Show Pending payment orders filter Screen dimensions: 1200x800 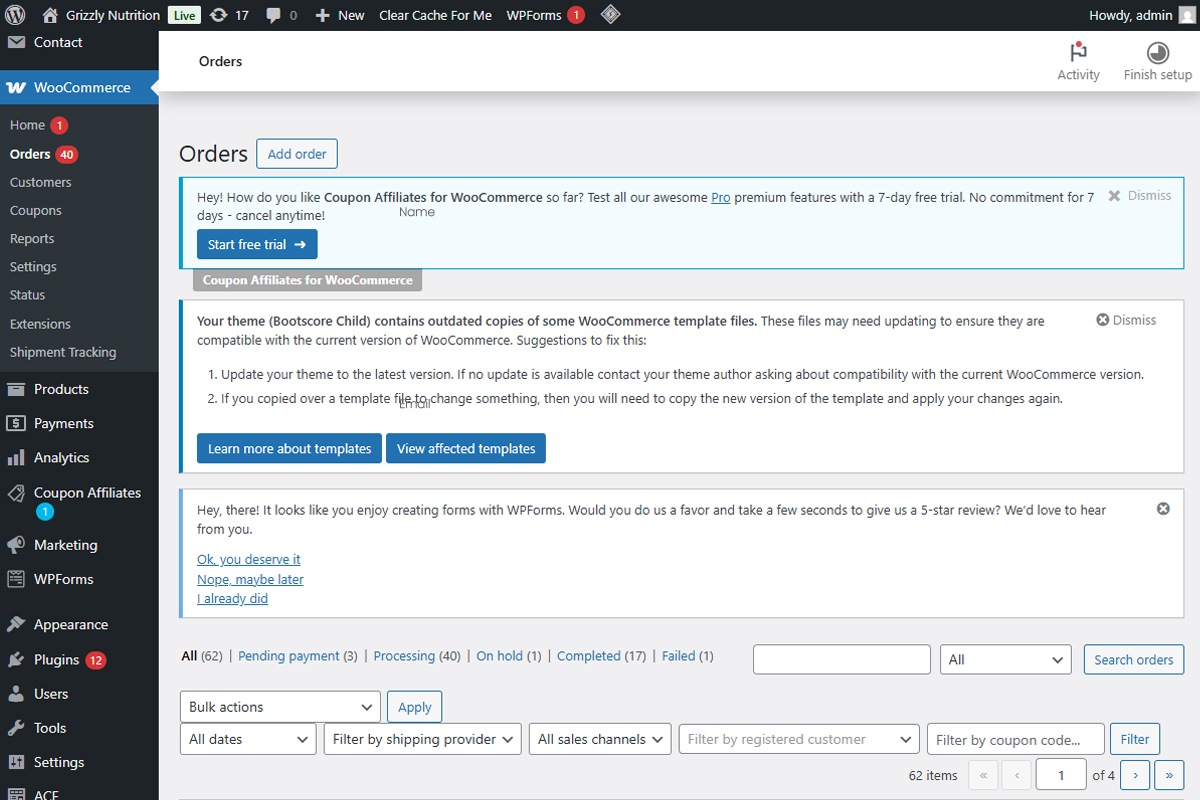298,656
